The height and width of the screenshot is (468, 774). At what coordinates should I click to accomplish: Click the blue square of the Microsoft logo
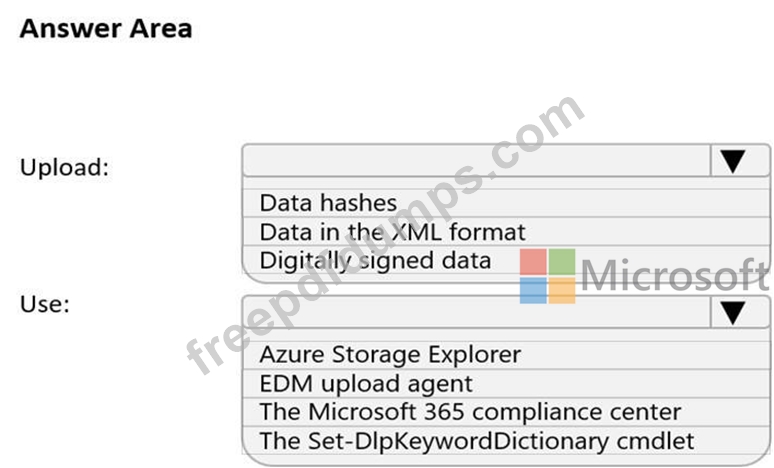[533, 290]
